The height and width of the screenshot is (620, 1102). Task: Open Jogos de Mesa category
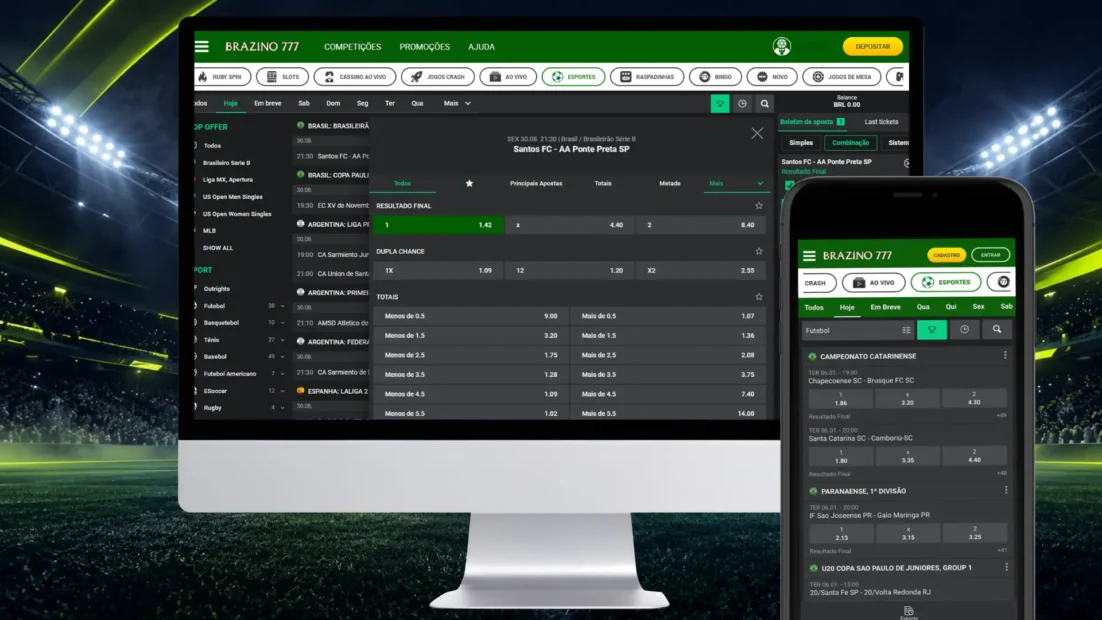(x=842, y=77)
